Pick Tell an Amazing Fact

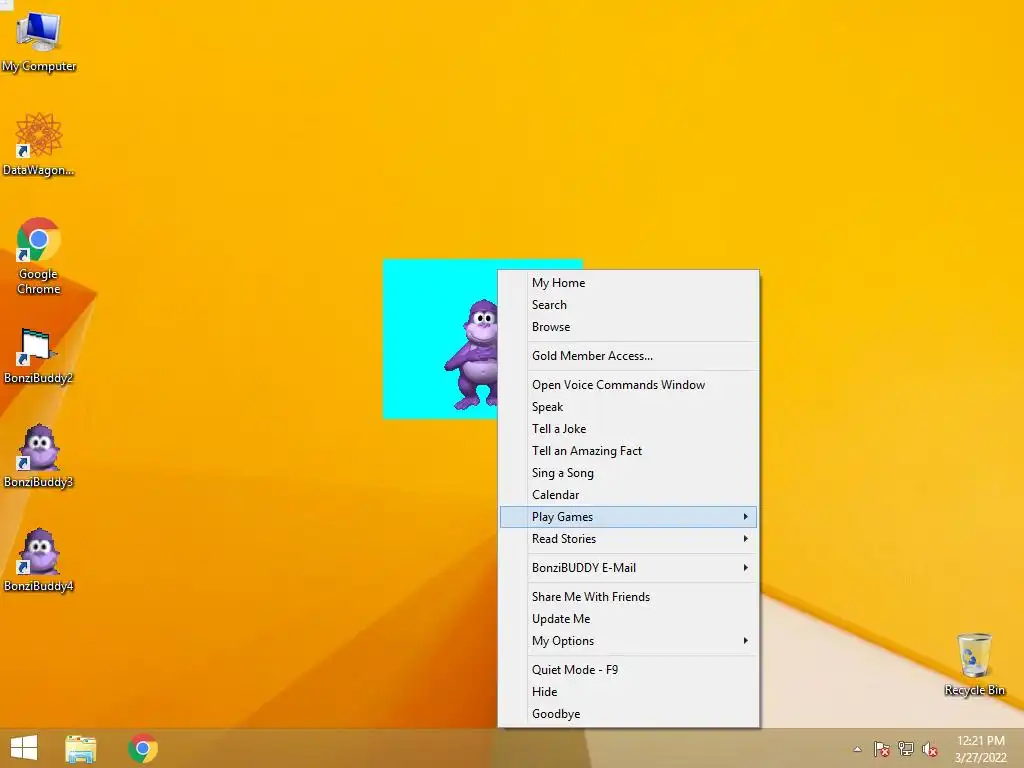pyautogui.click(x=628, y=451)
